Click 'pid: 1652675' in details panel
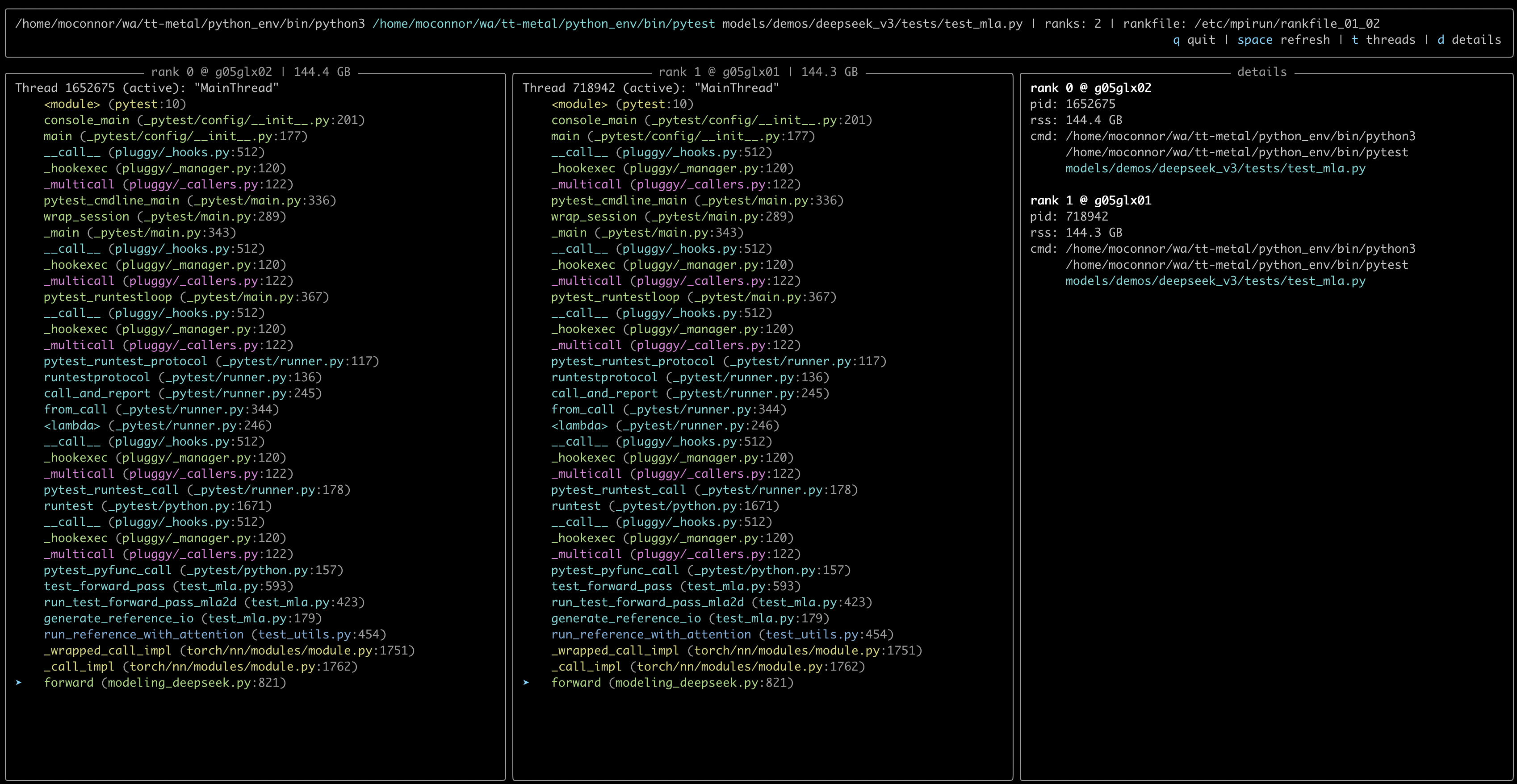The width and height of the screenshot is (1517, 784). tap(1073, 104)
